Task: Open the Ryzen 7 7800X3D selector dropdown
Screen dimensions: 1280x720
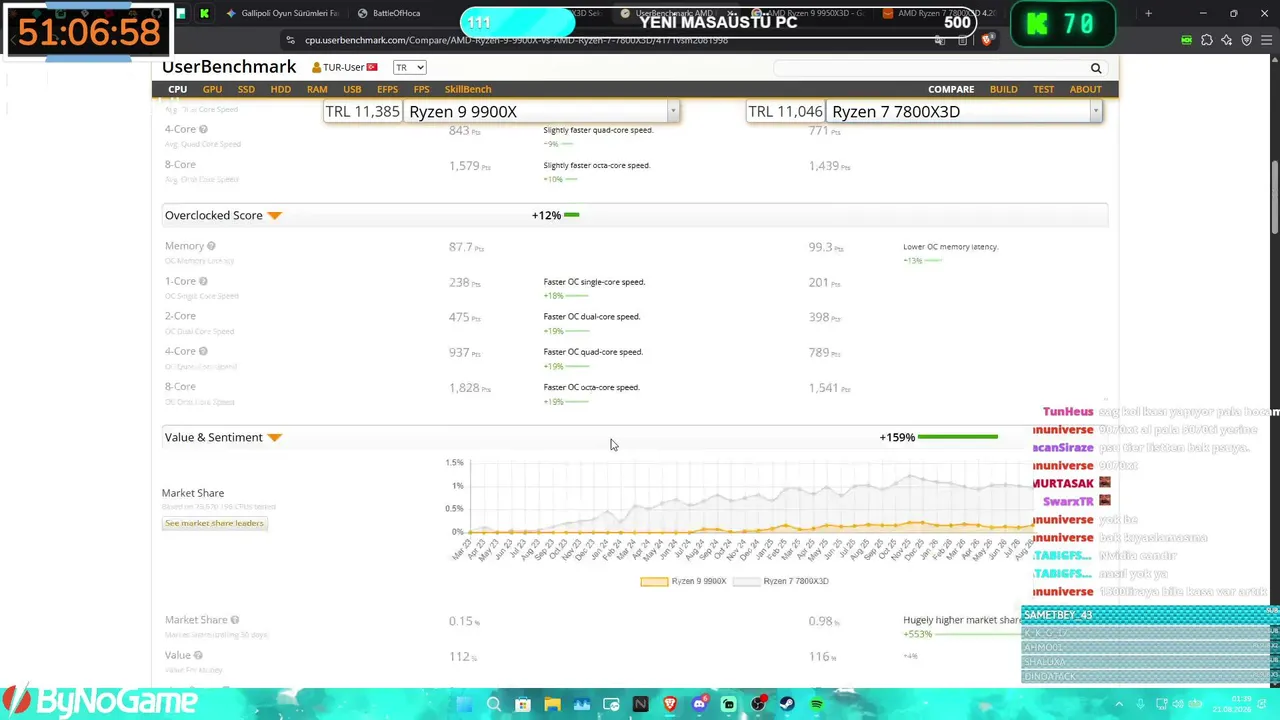Action: coord(1096,111)
